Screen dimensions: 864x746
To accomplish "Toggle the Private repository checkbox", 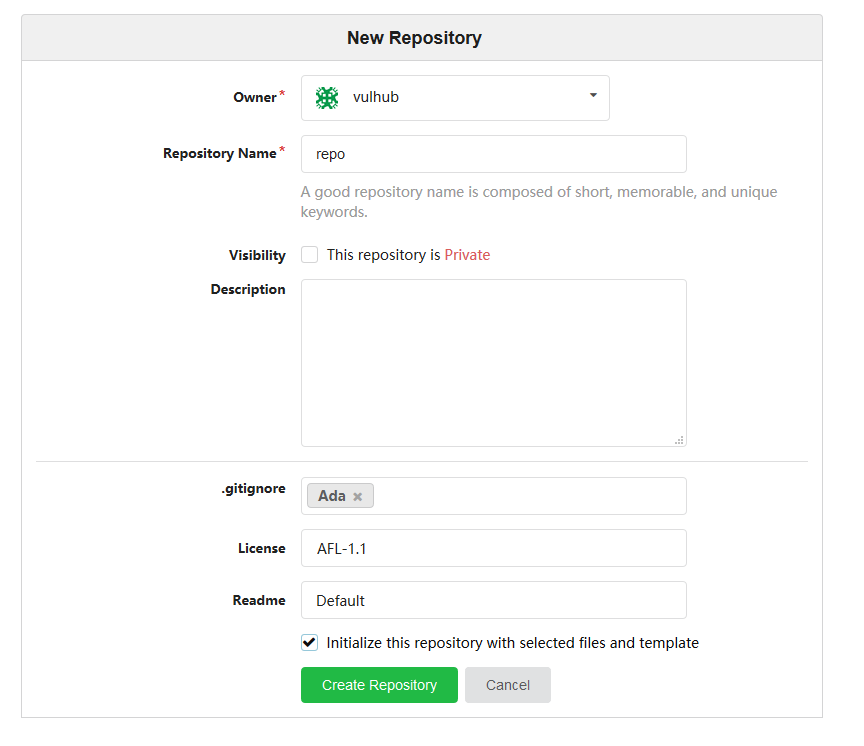I will [310, 255].
